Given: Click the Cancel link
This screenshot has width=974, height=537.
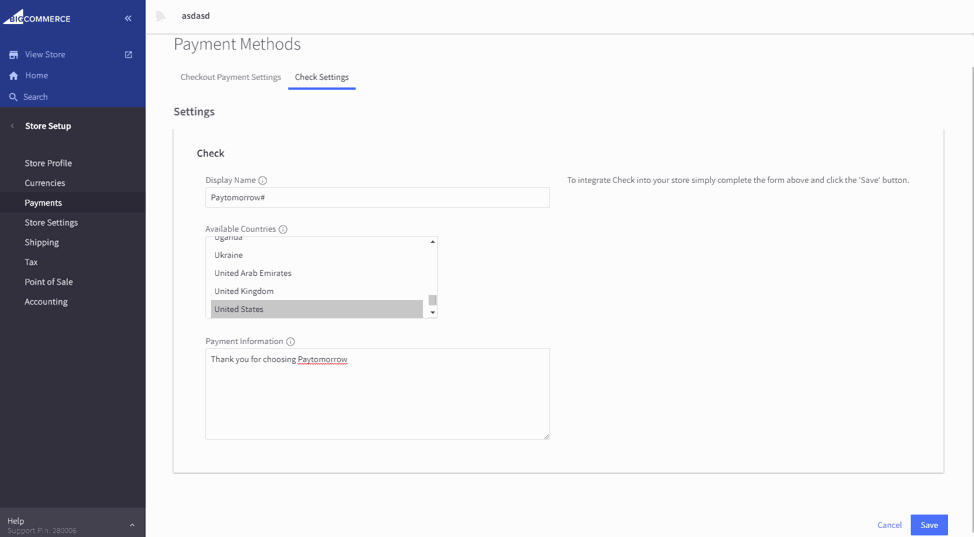Looking at the screenshot, I should click(x=890, y=525).
